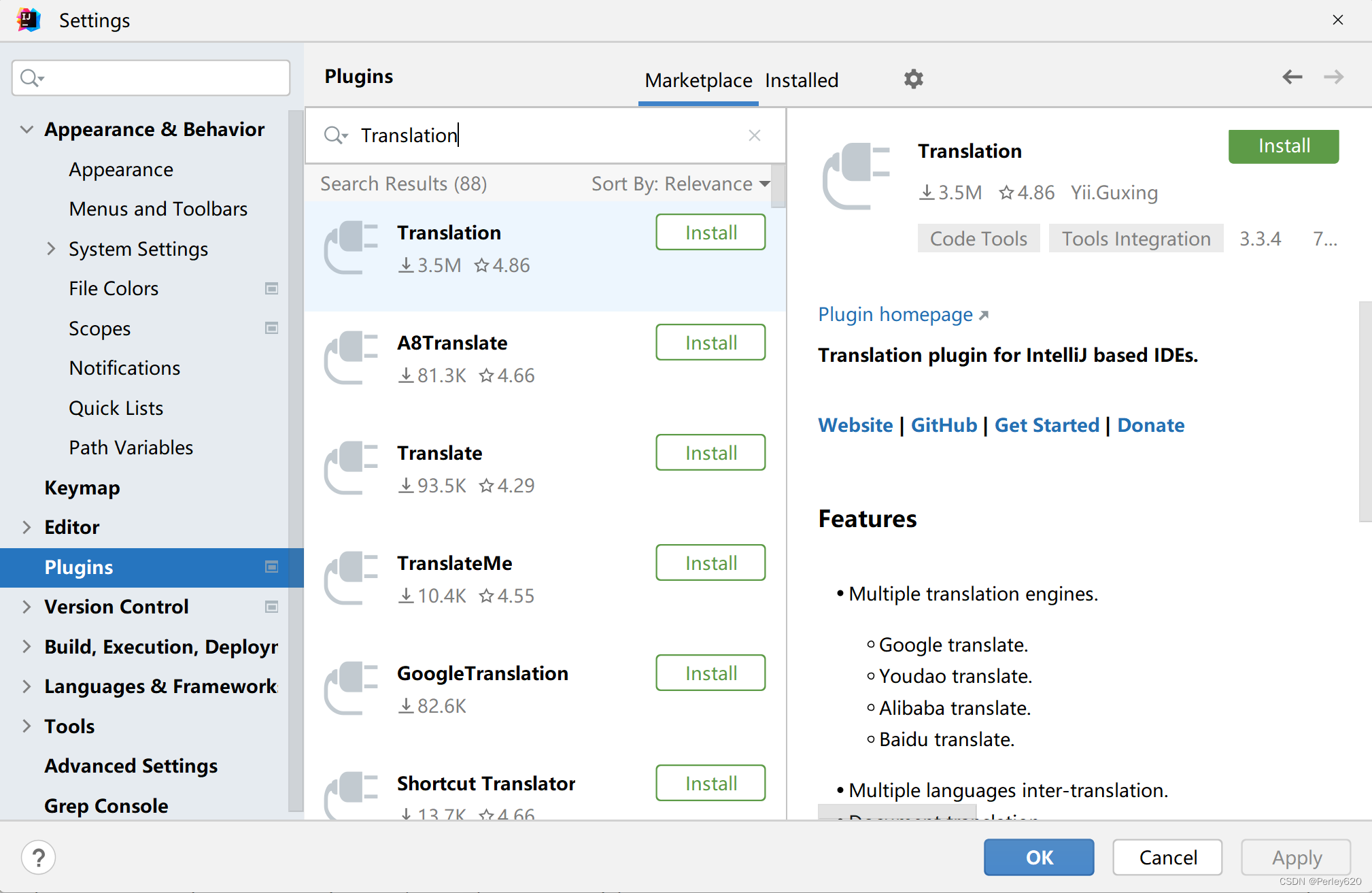Open Keymap settings
Viewport: 1372px width, 893px height.
[82, 488]
